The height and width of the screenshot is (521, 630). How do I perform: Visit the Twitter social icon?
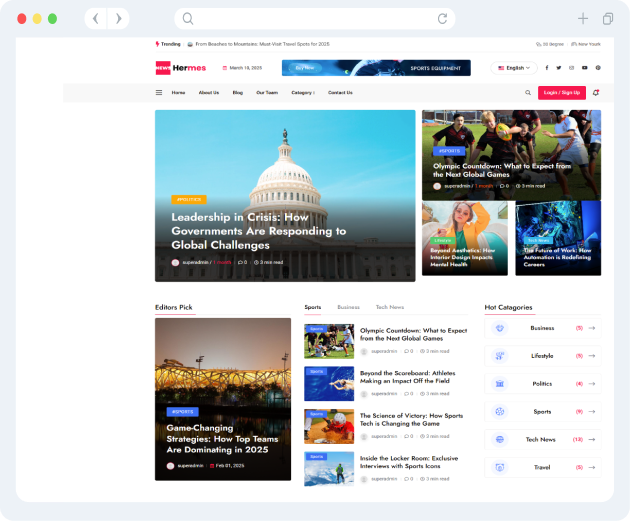[x=559, y=68]
